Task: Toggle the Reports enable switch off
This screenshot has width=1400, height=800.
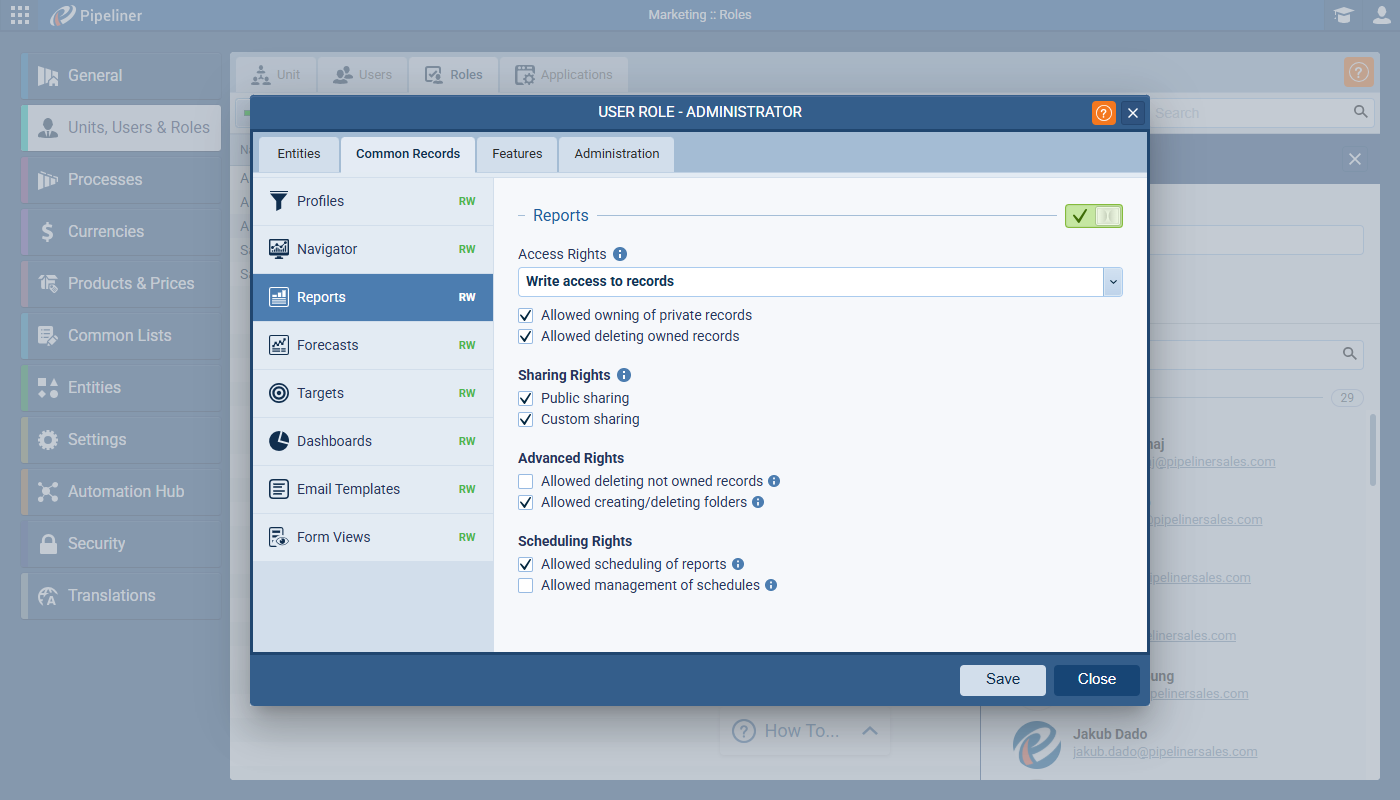Action: point(1093,216)
